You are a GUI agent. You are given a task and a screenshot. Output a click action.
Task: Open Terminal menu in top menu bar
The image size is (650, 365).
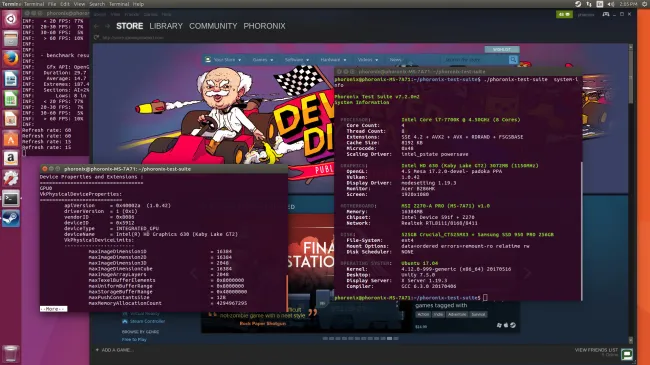pyautogui.click(x=34, y=4)
